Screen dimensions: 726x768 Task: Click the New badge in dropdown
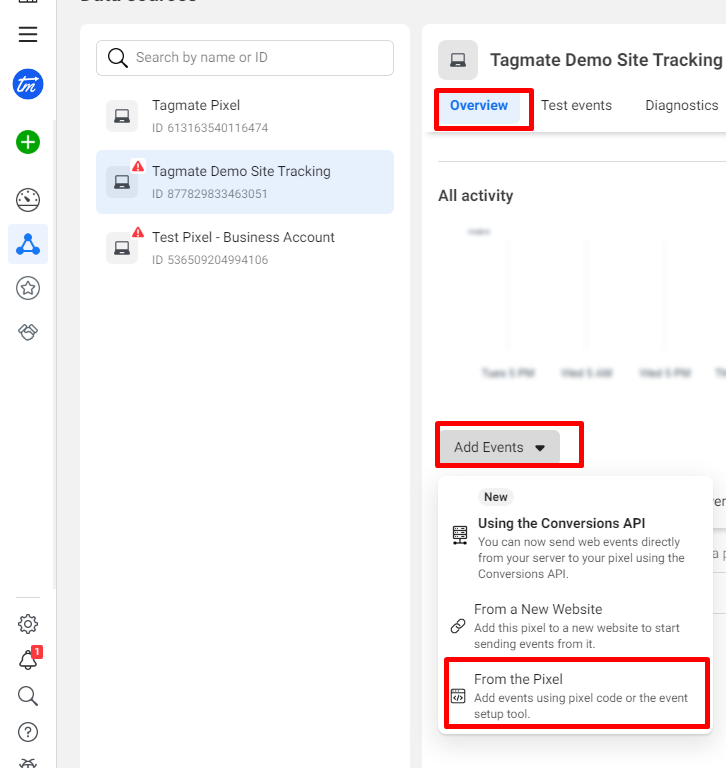(496, 497)
